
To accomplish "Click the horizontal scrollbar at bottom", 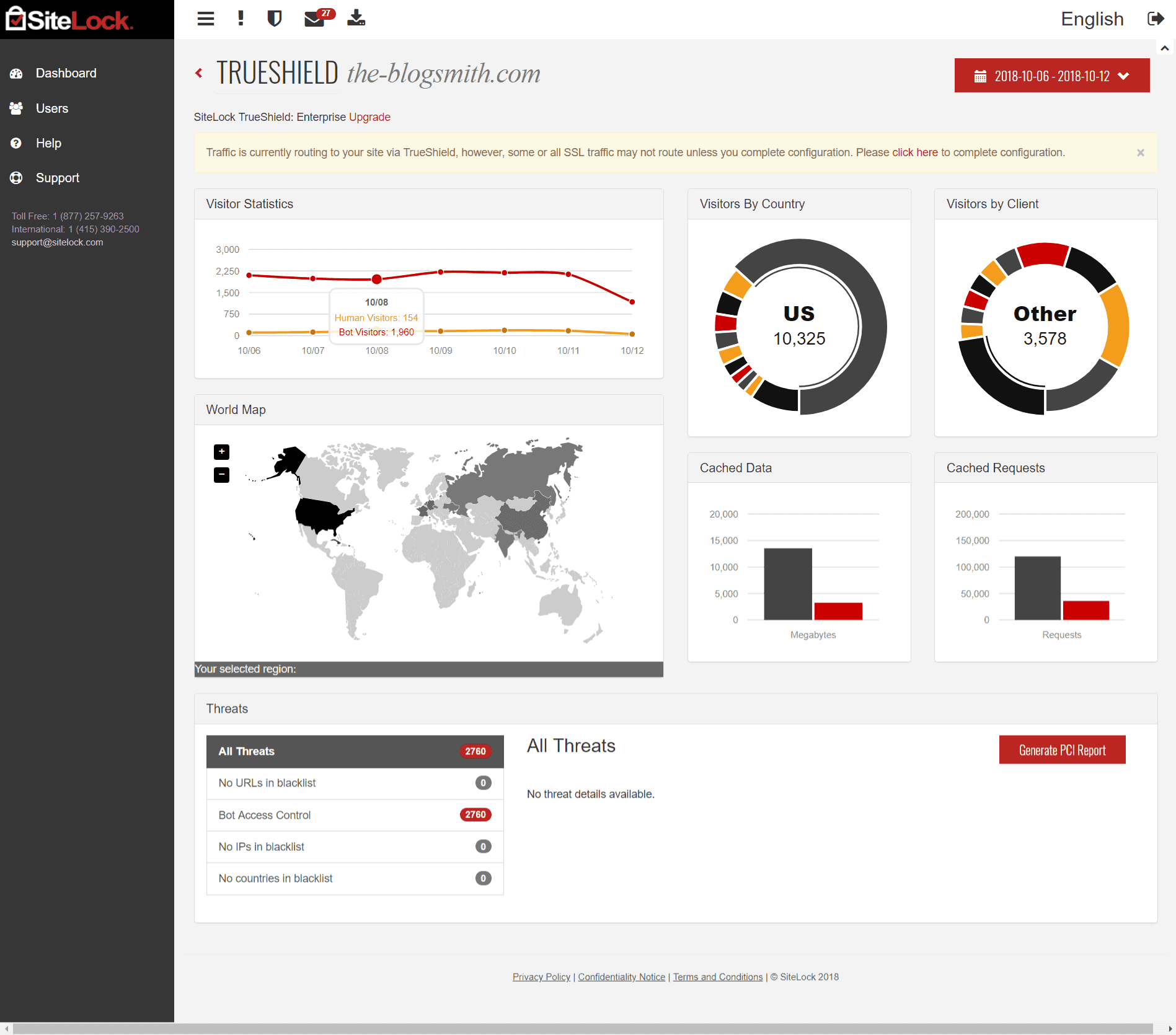I will (582, 1029).
